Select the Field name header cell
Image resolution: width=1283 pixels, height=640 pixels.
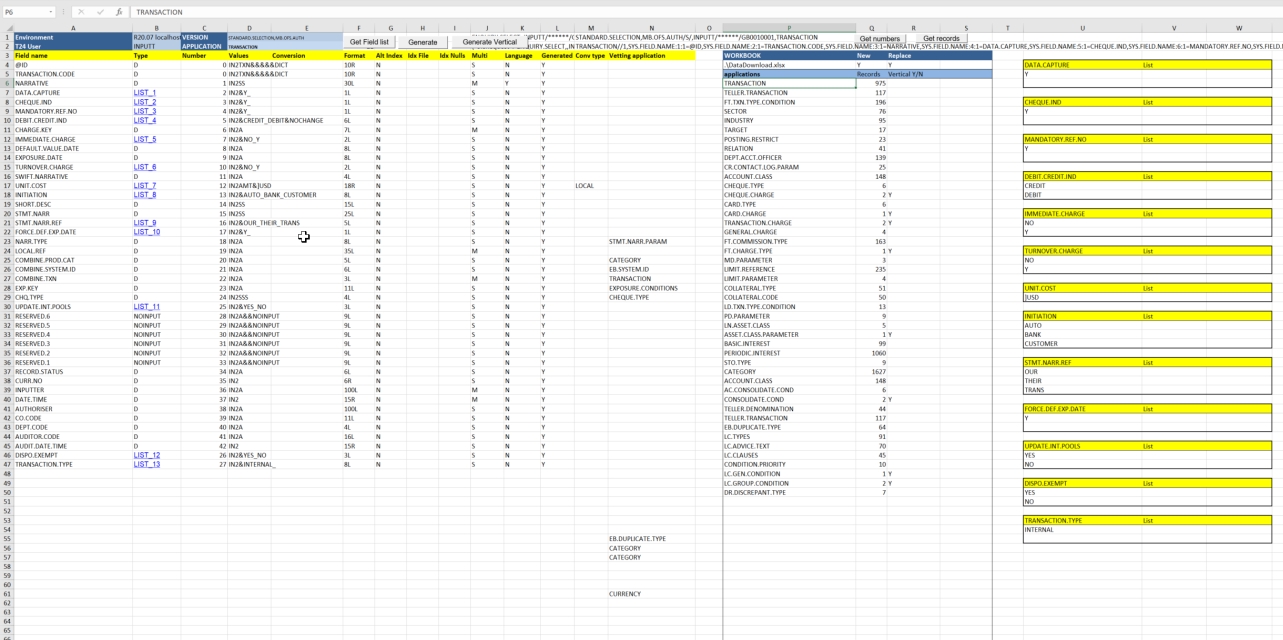(73, 56)
